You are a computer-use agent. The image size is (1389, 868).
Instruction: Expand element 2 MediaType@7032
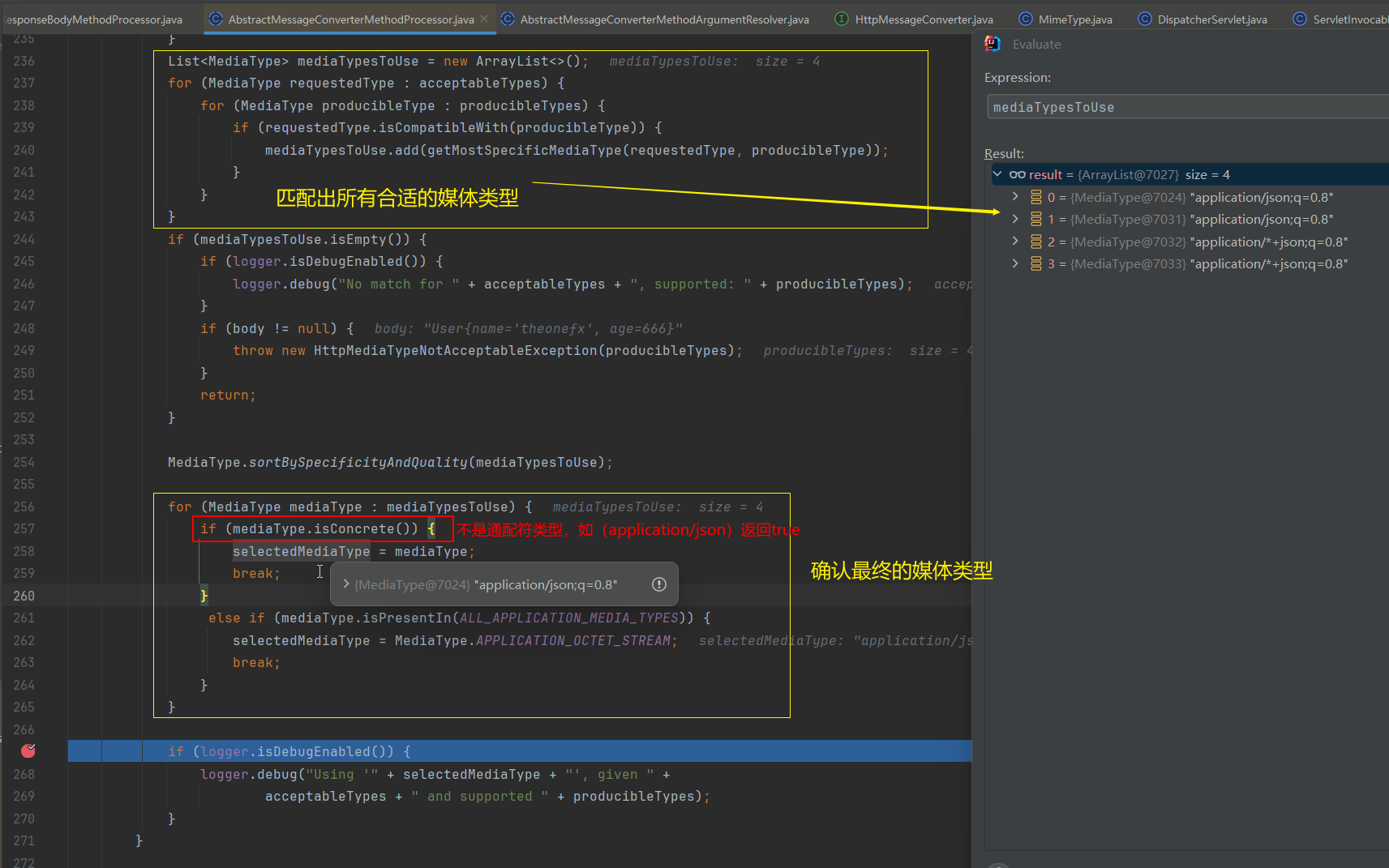1015,242
